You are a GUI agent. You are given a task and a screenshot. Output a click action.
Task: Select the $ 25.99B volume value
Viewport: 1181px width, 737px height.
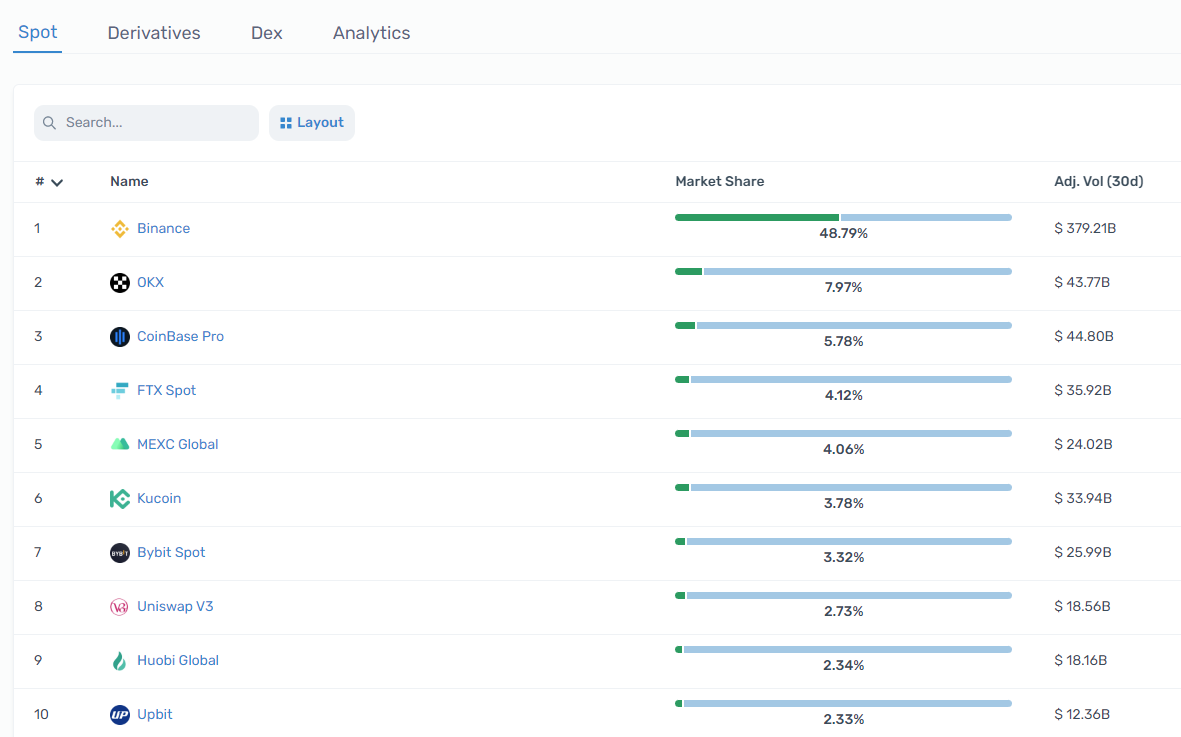coord(1082,552)
